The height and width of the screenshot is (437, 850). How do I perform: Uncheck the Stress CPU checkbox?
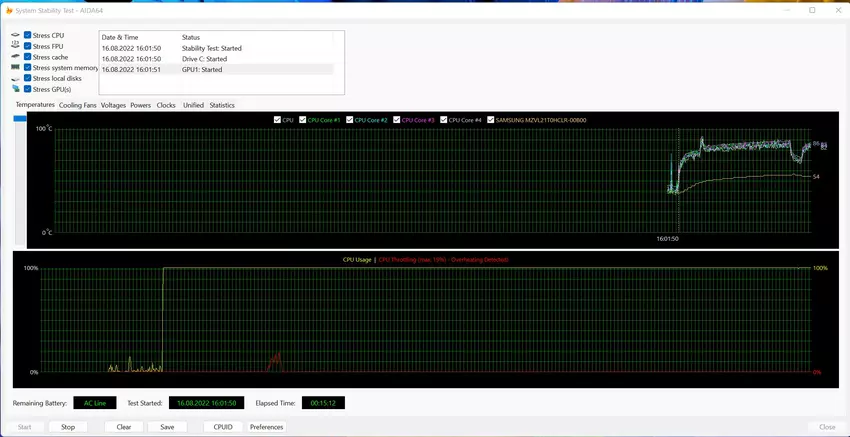point(28,35)
